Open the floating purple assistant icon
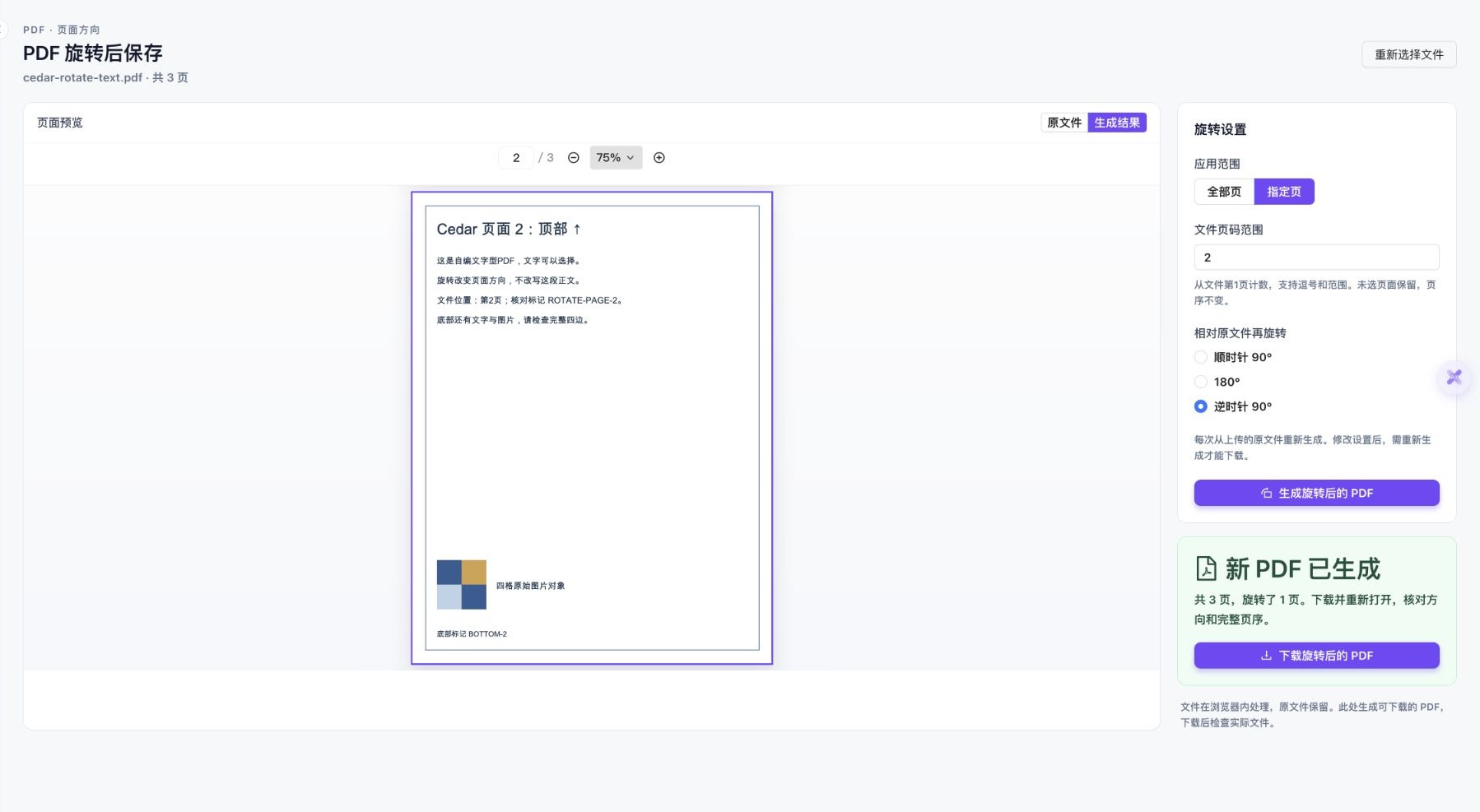 [1454, 378]
